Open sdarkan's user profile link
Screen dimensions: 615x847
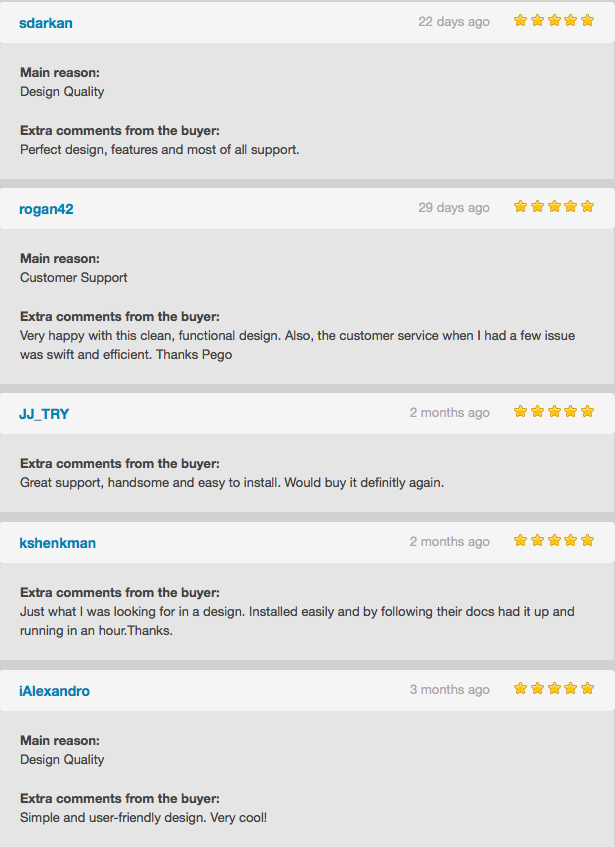tap(46, 23)
